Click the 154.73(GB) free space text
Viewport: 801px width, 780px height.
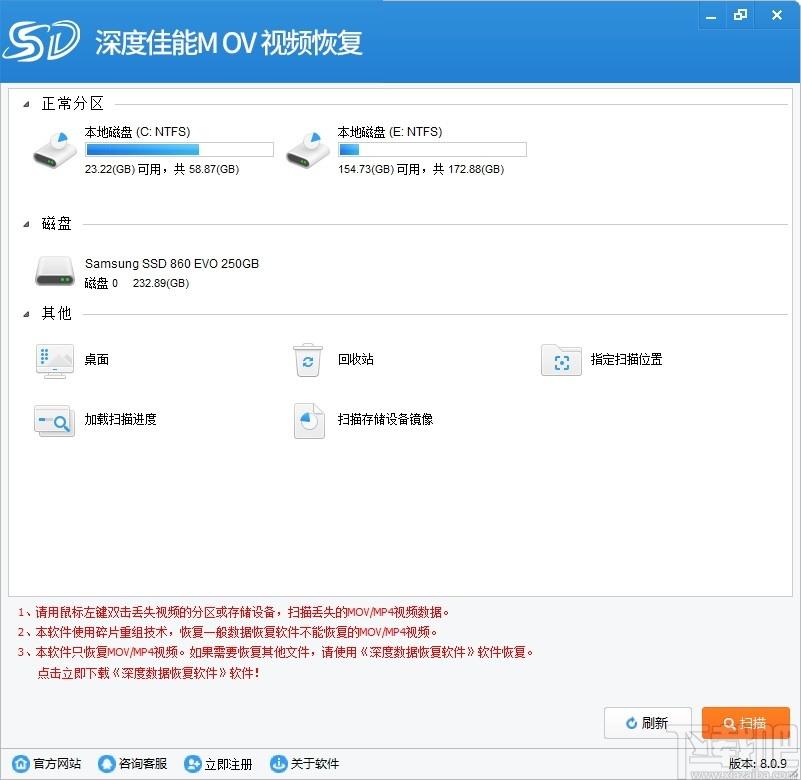pos(421,169)
